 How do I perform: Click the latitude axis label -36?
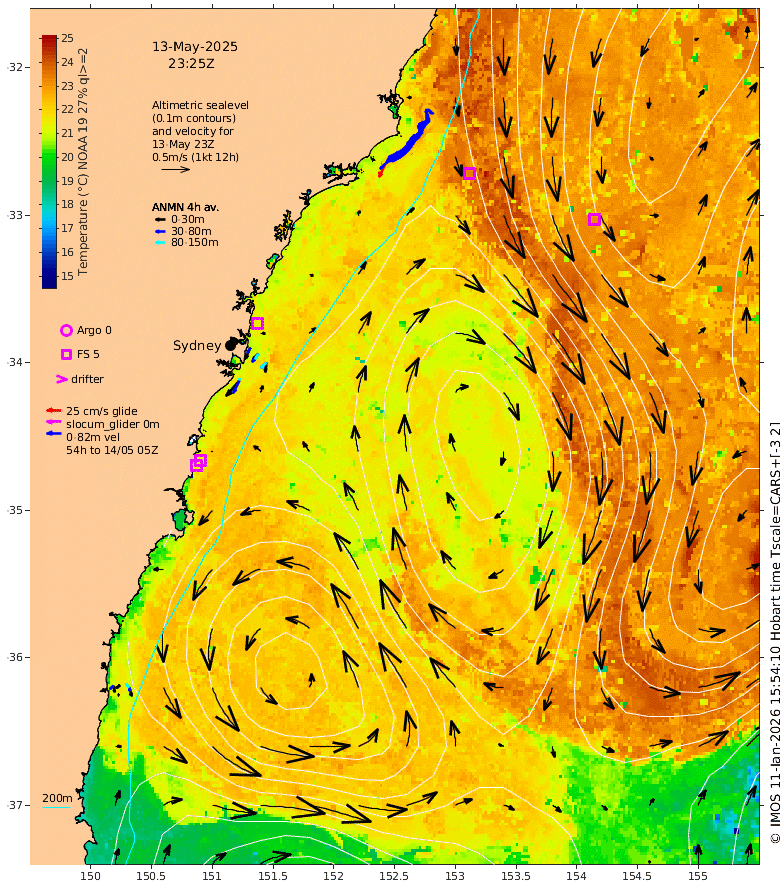pos(16,657)
